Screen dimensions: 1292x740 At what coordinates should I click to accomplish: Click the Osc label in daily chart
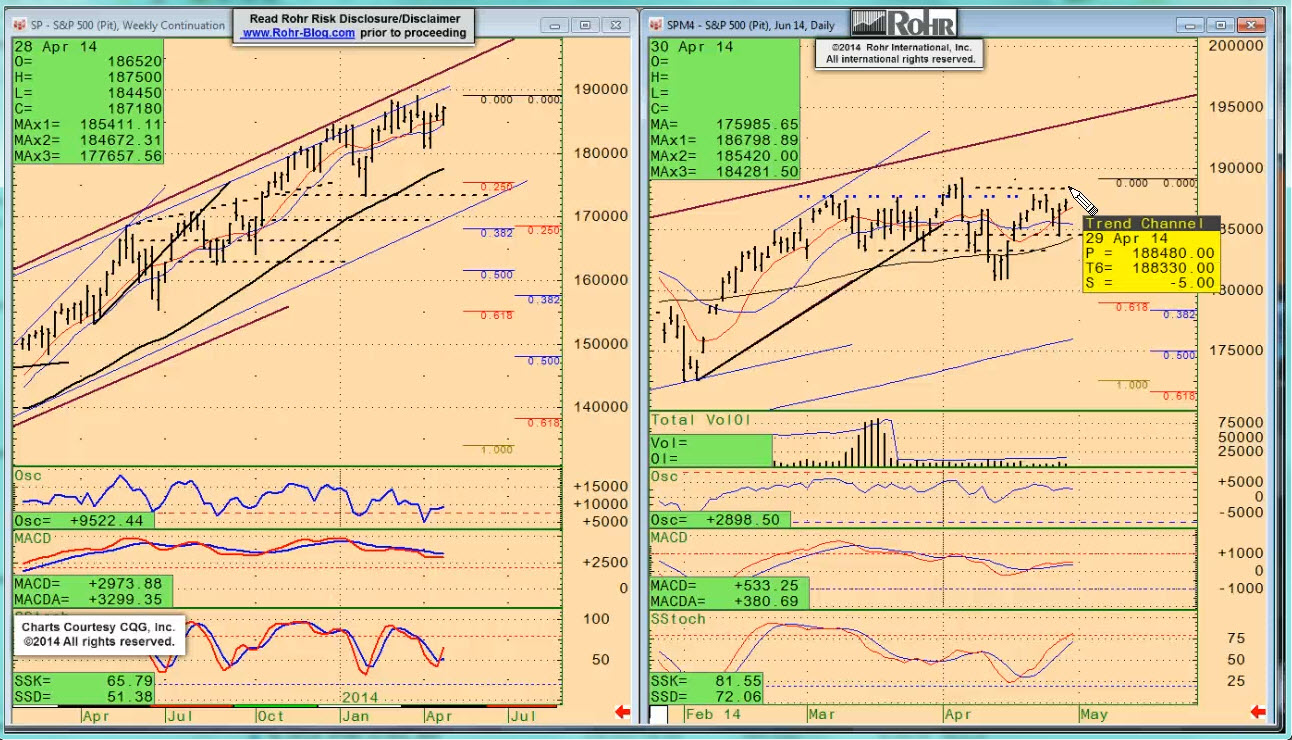(664, 476)
